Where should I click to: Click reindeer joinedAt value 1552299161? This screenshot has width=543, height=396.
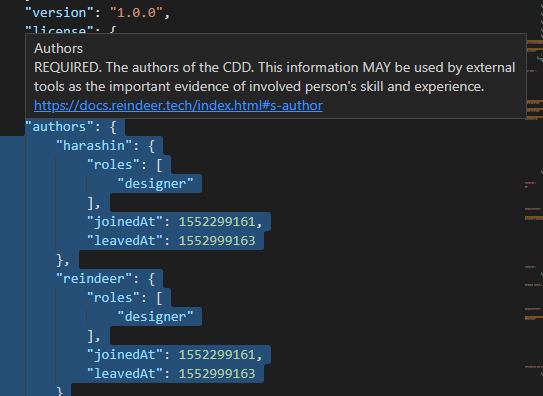(217, 355)
